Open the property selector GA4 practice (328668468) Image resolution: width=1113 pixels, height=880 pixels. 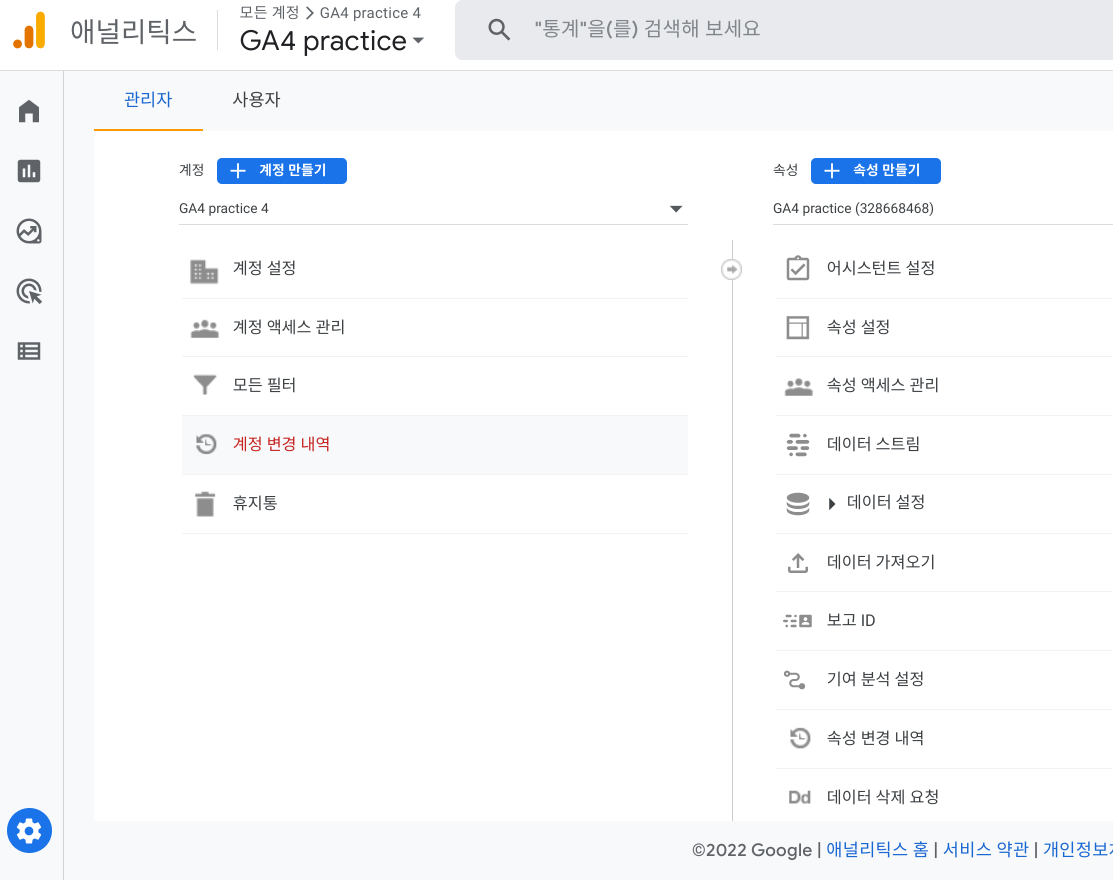point(943,209)
